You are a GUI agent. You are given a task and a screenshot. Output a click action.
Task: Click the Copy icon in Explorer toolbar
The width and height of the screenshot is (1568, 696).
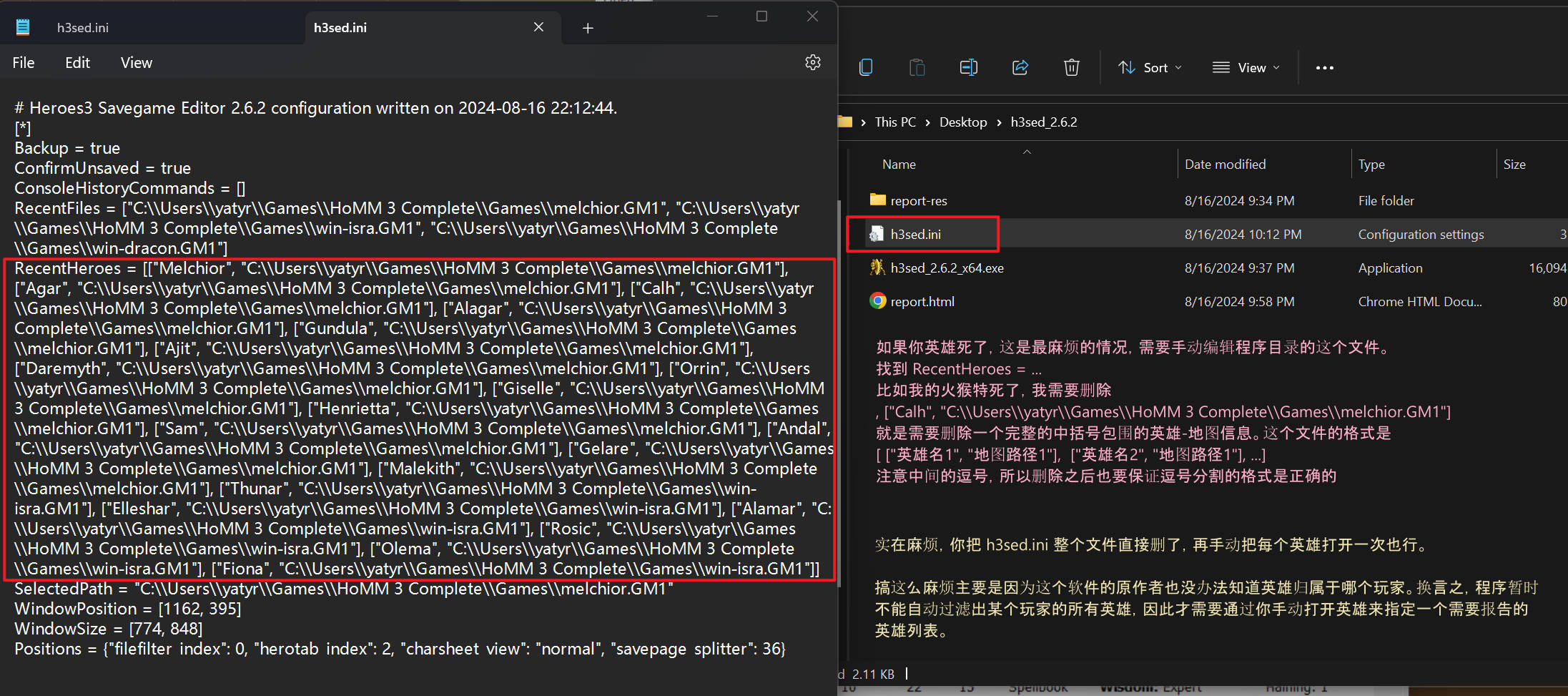click(866, 67)
